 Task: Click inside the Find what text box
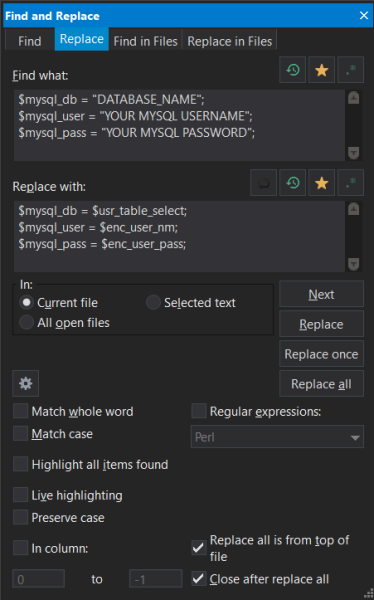click(x=179, y=125)
